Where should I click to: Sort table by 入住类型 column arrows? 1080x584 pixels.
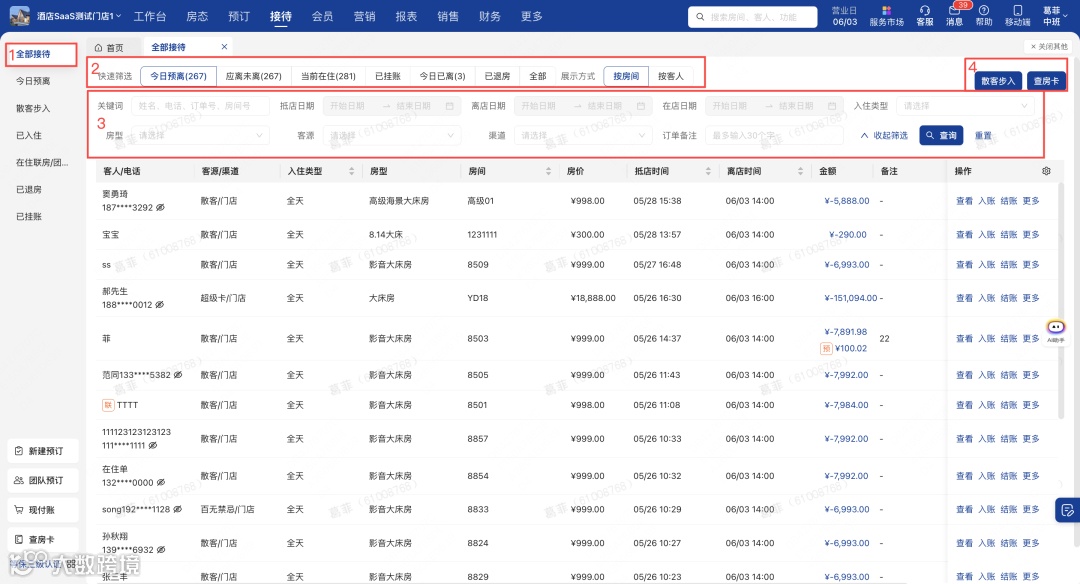(x=351, y=171)
